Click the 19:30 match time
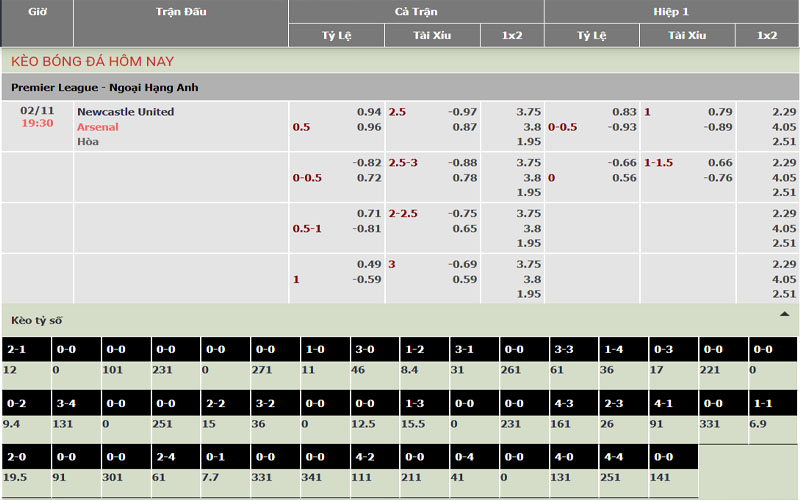Screen dimensions: 800x500 [x=37, y=124]
